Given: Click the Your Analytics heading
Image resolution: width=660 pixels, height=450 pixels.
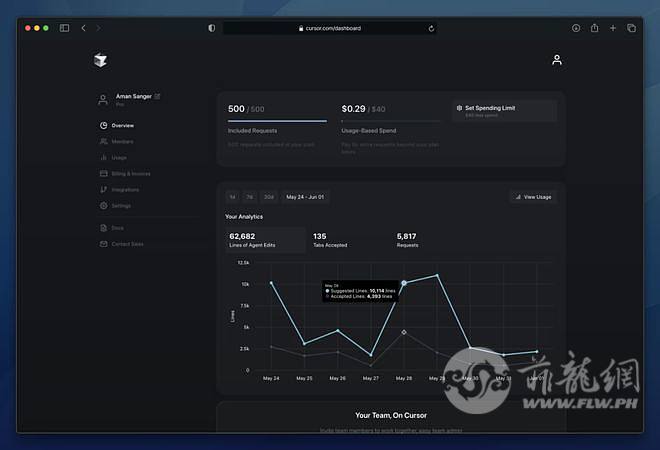Looking at the screenshot, I should coord(244,217).
